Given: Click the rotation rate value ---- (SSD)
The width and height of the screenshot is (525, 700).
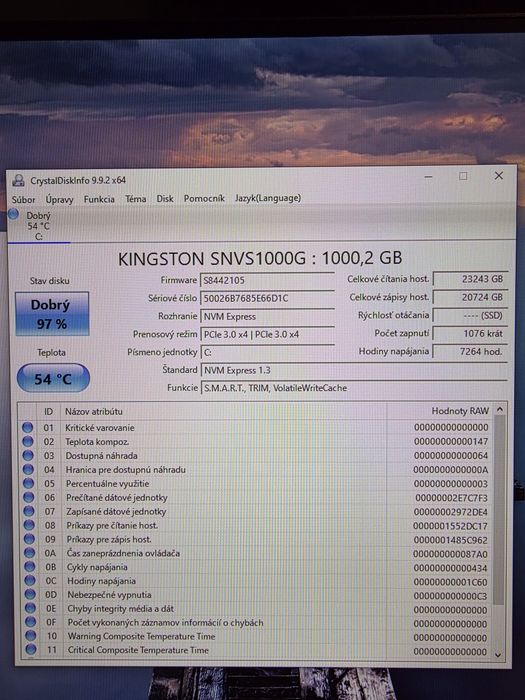Looking at the screenshot, I should coord(471,315).
